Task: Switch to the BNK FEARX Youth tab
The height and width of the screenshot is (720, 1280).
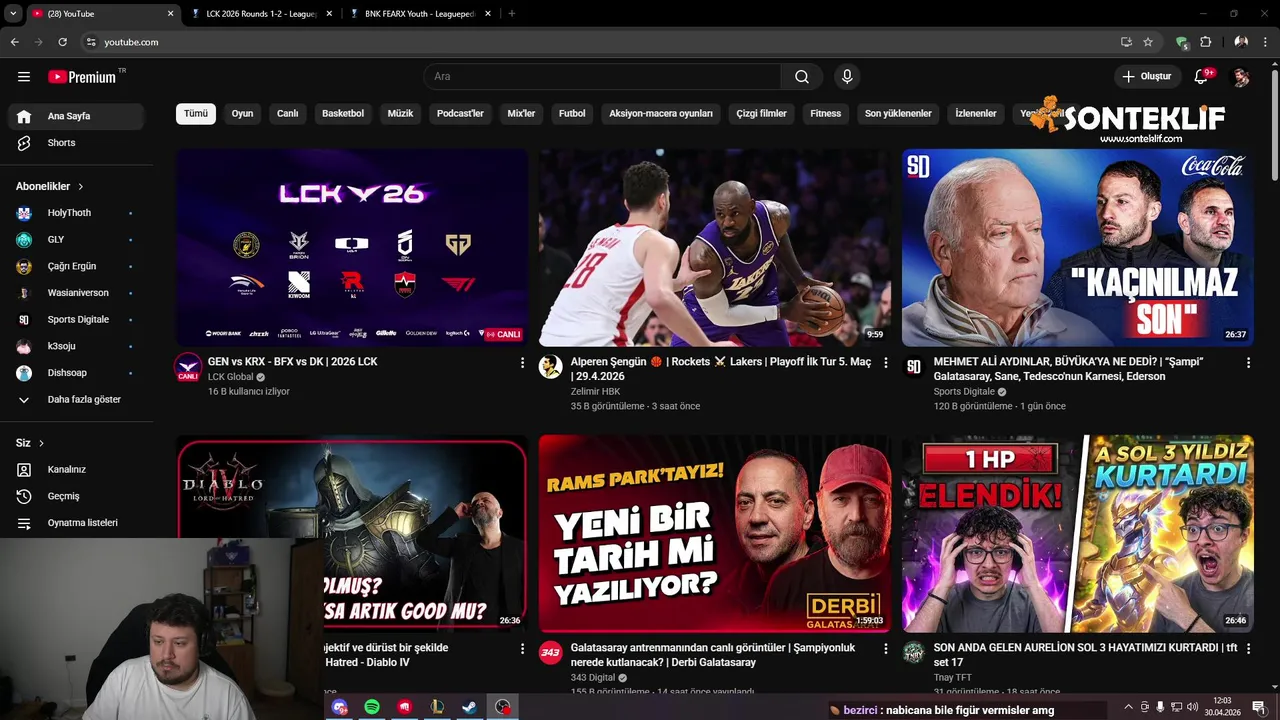Action: (x=419, y=14)
